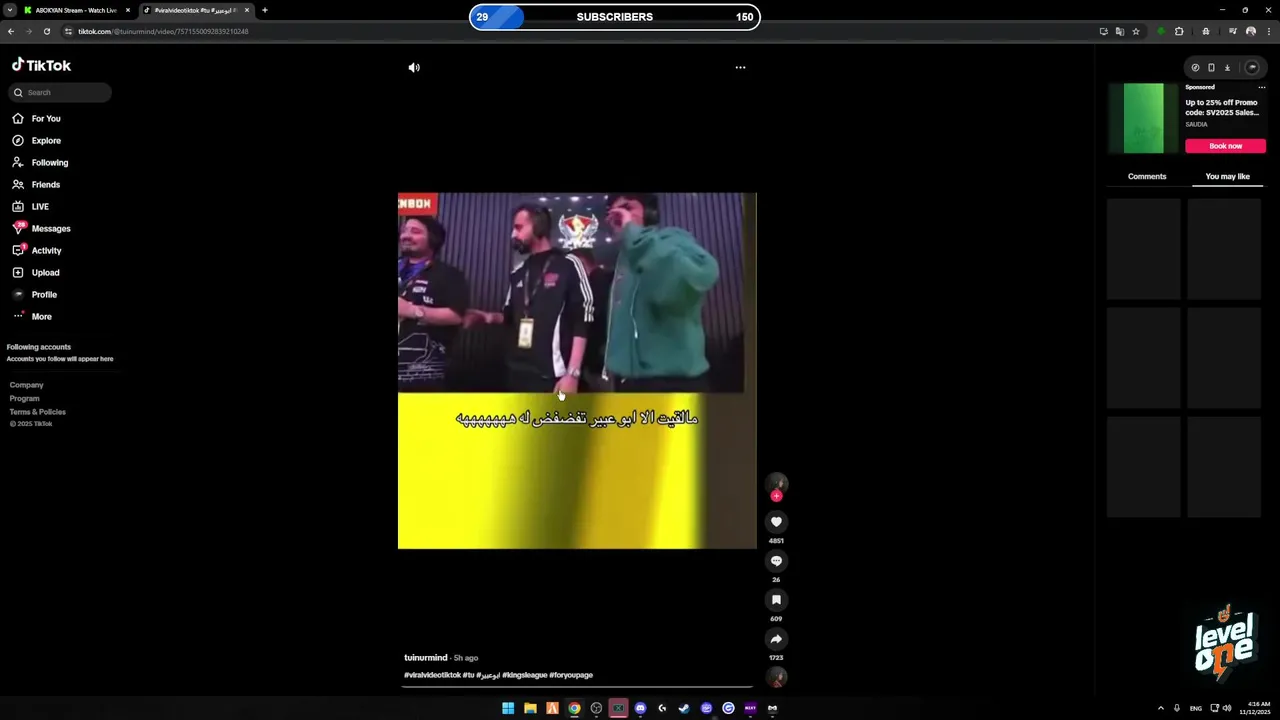Click the #kingsleague hashtag

[525, 675]
